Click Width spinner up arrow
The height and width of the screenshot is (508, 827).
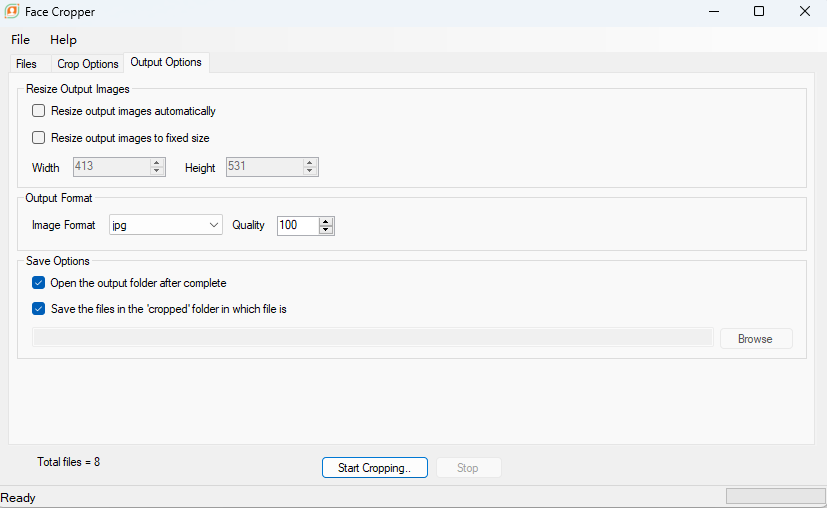156,163
